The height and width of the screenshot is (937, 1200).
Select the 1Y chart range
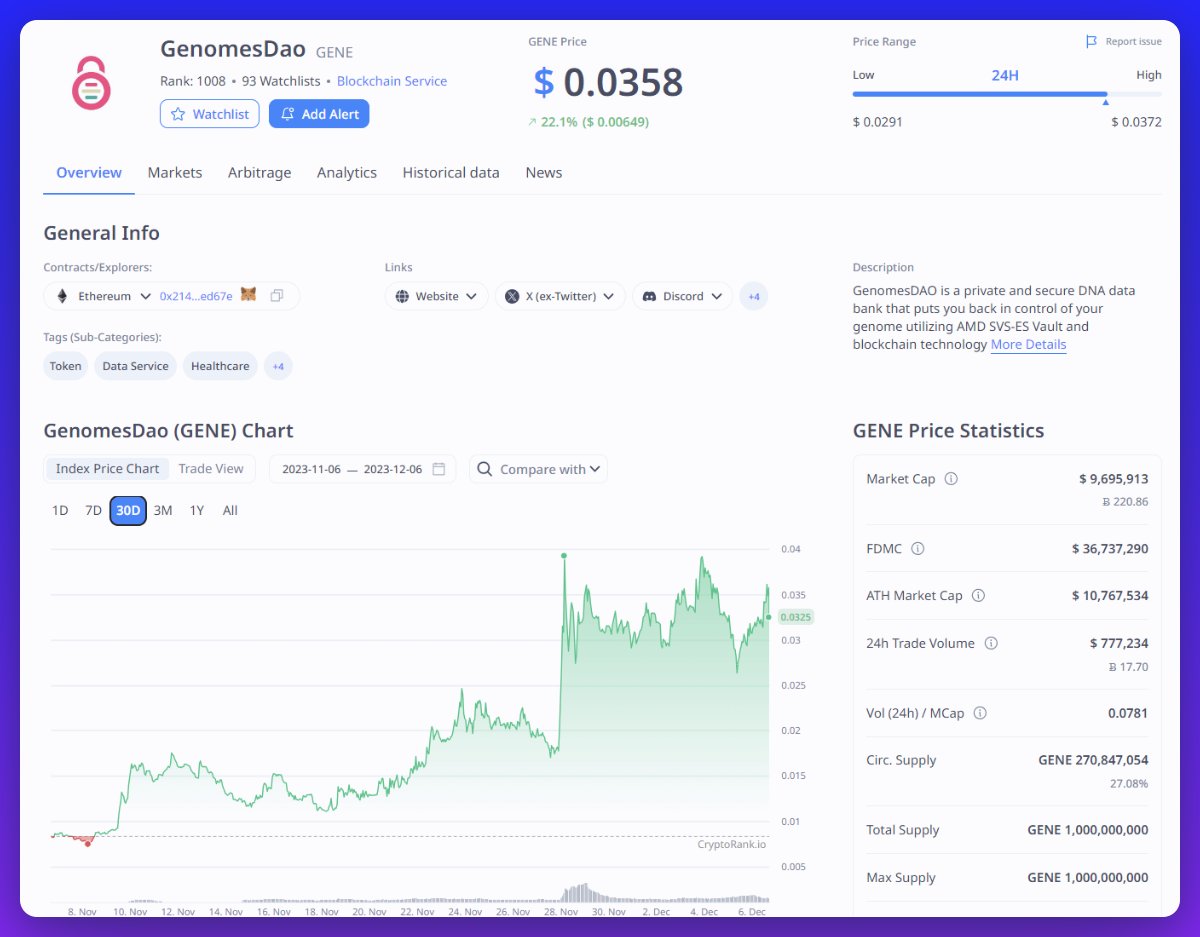tap(197, 510)
